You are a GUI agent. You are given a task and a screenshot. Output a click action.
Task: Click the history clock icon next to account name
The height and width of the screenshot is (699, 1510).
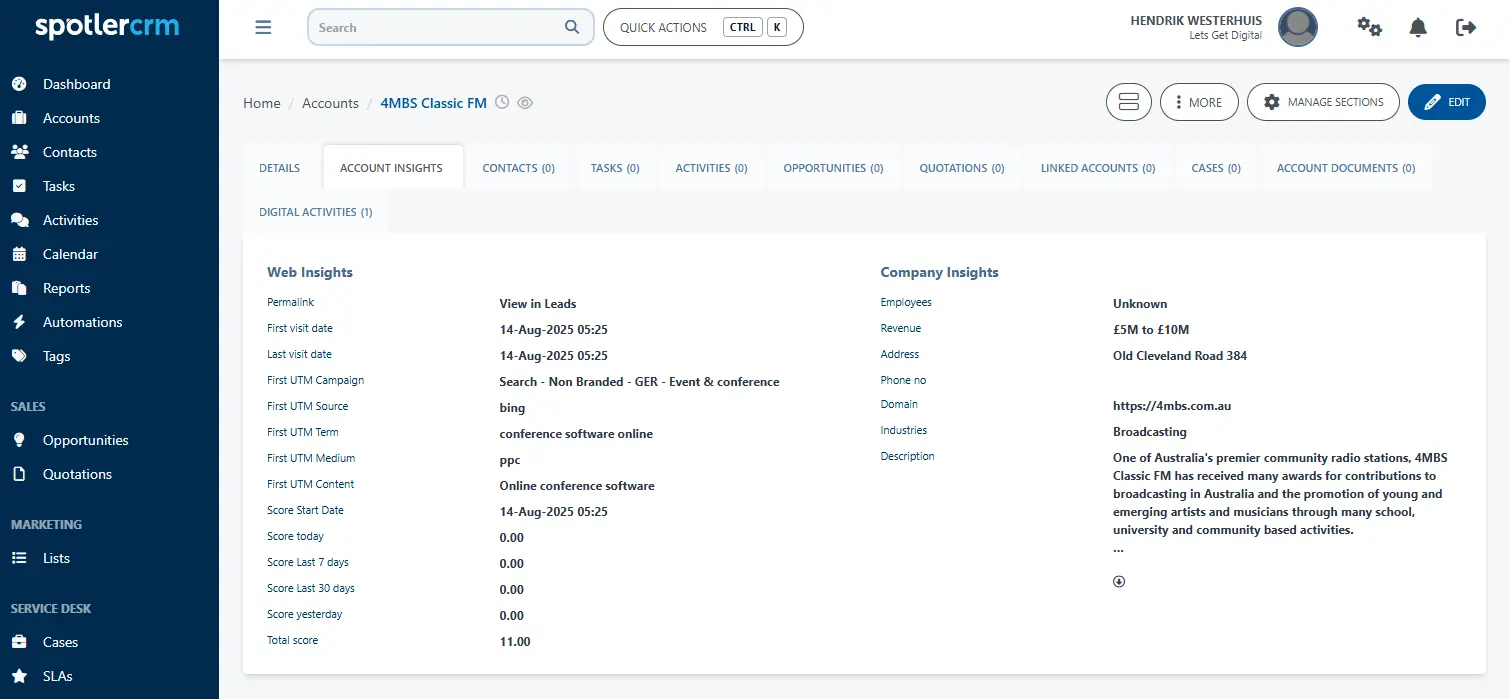point(501,102)
